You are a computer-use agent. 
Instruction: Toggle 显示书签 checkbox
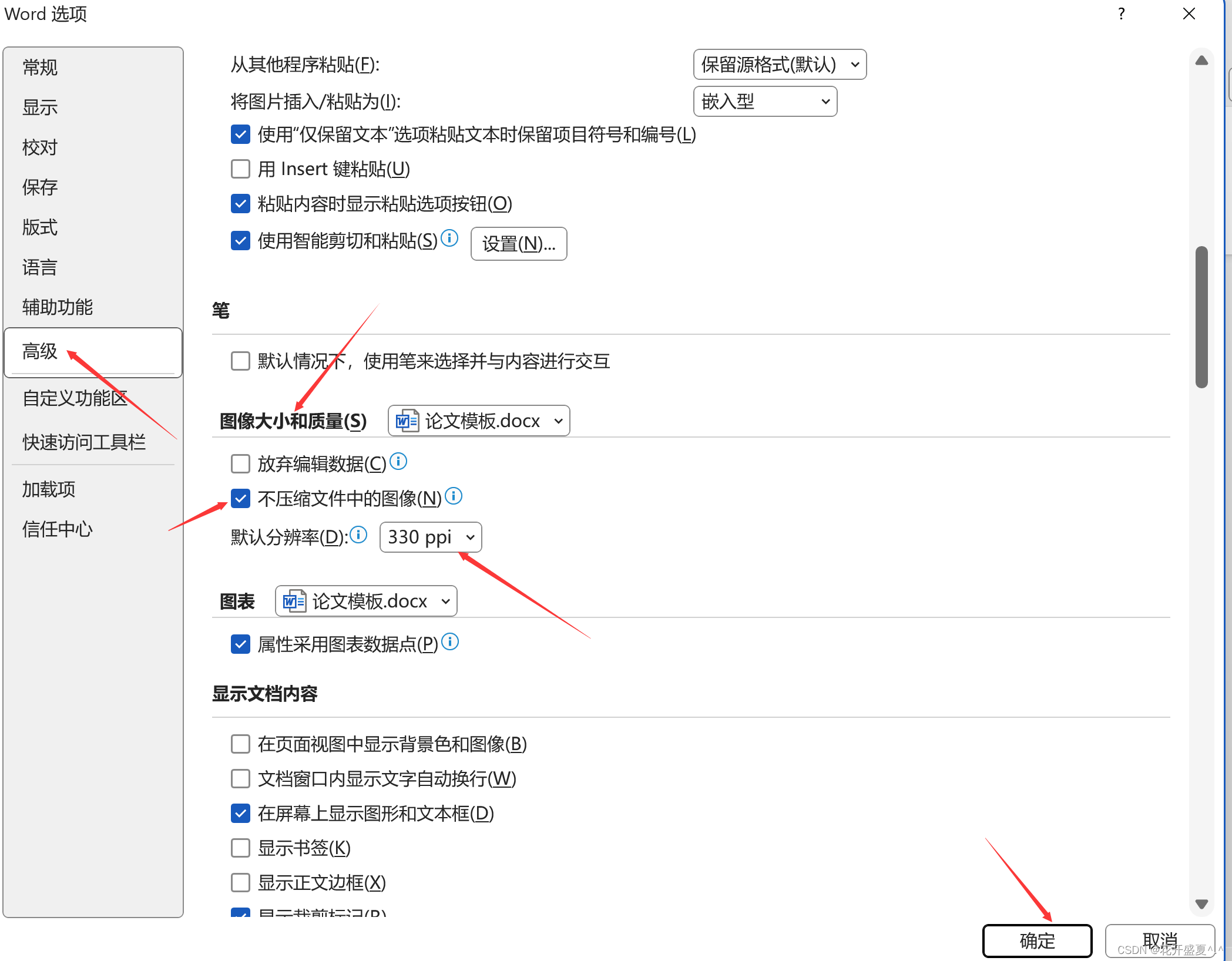pos(240,848)
